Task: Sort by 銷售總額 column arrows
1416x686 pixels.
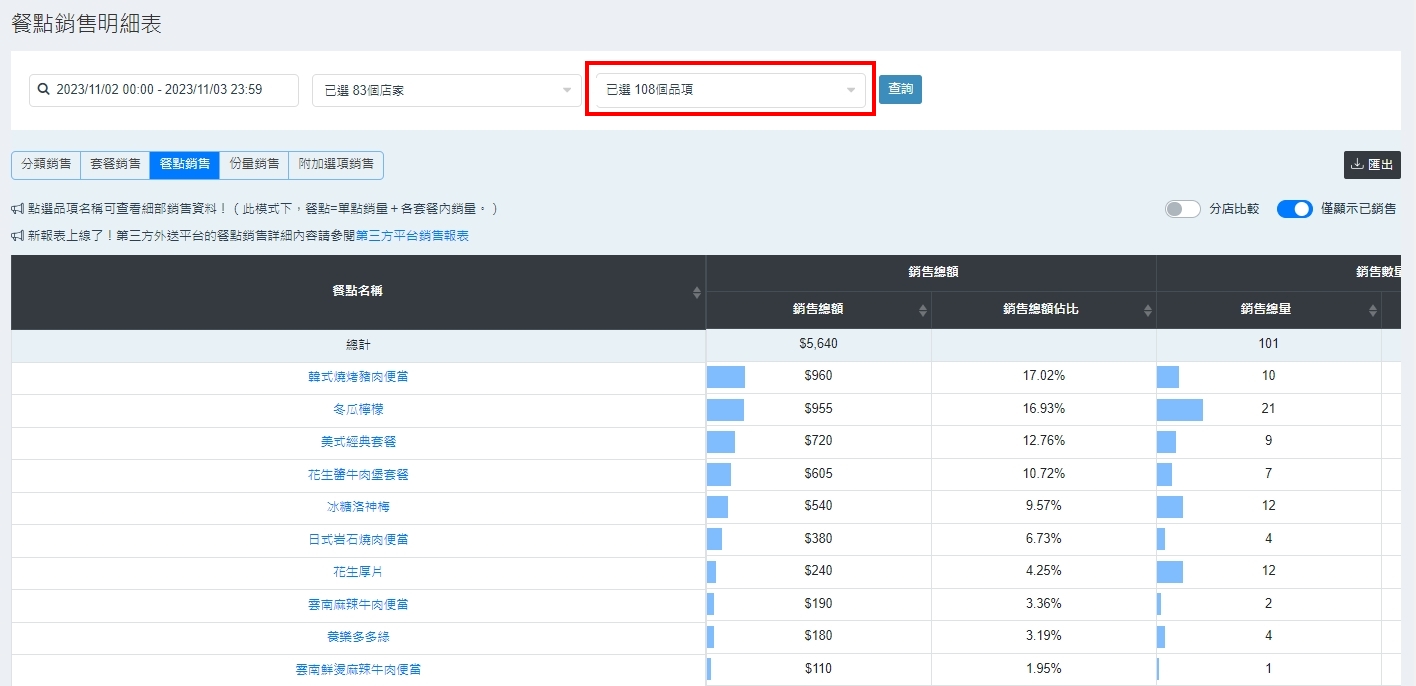Action: (x=922, y=310)
